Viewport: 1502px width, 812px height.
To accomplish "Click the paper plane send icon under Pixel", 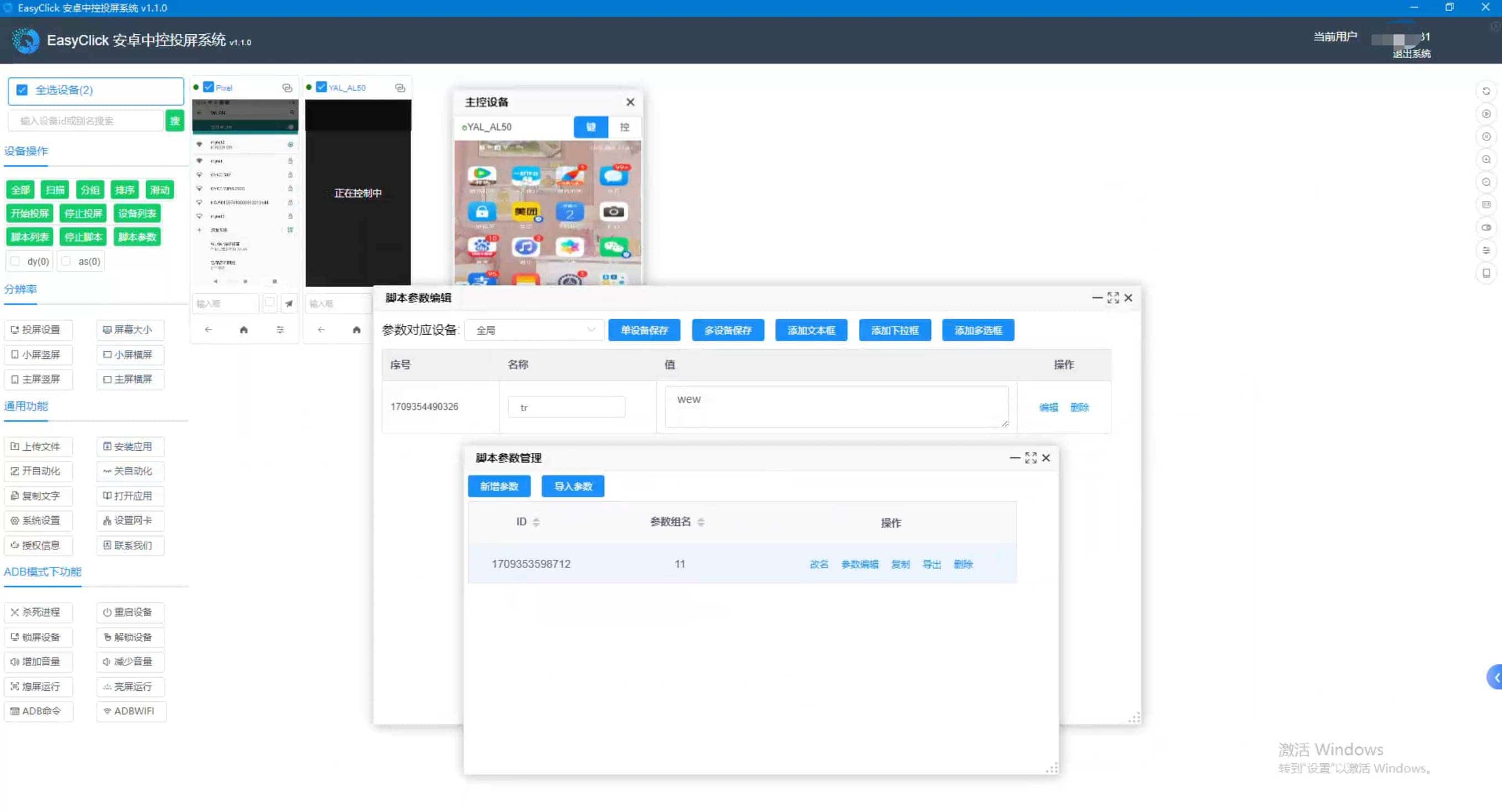I will coord(289,304).
